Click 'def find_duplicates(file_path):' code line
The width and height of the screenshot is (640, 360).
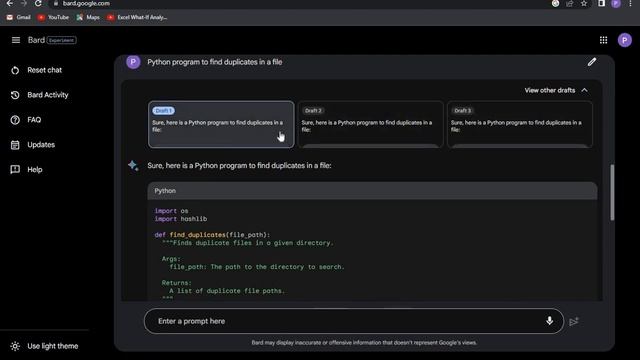212,235
